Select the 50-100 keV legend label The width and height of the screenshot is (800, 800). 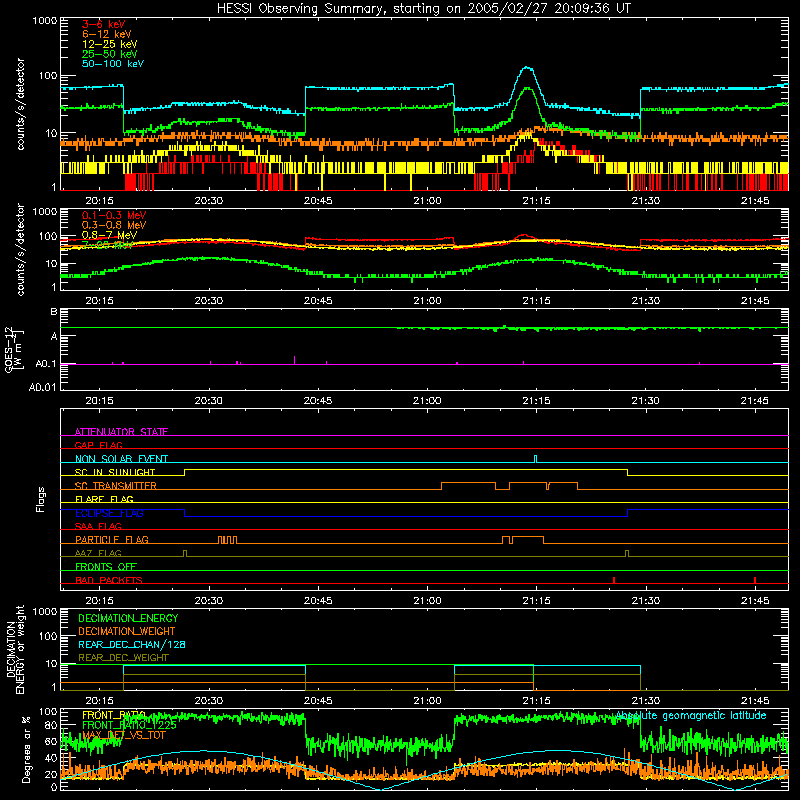[x=113, y=64]
